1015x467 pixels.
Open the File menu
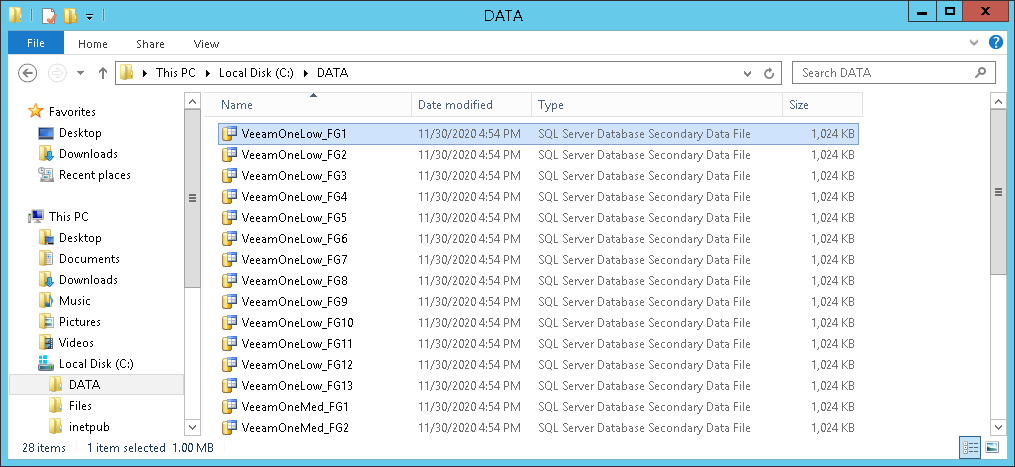coord(36,43)
